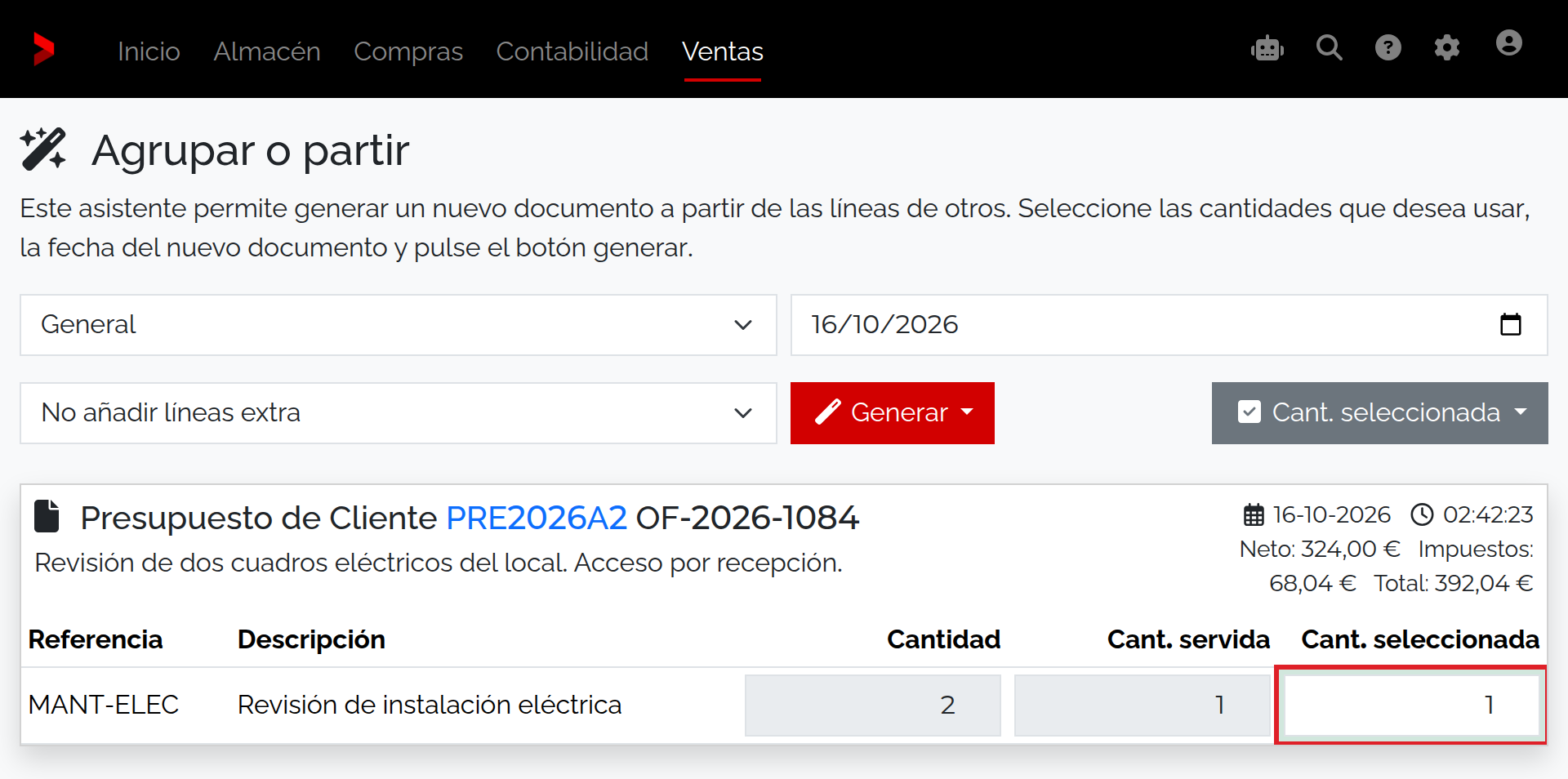Select the Revisión de instalación eléctrica description
The image size is (1568, 779).
(x=430, y=705)
